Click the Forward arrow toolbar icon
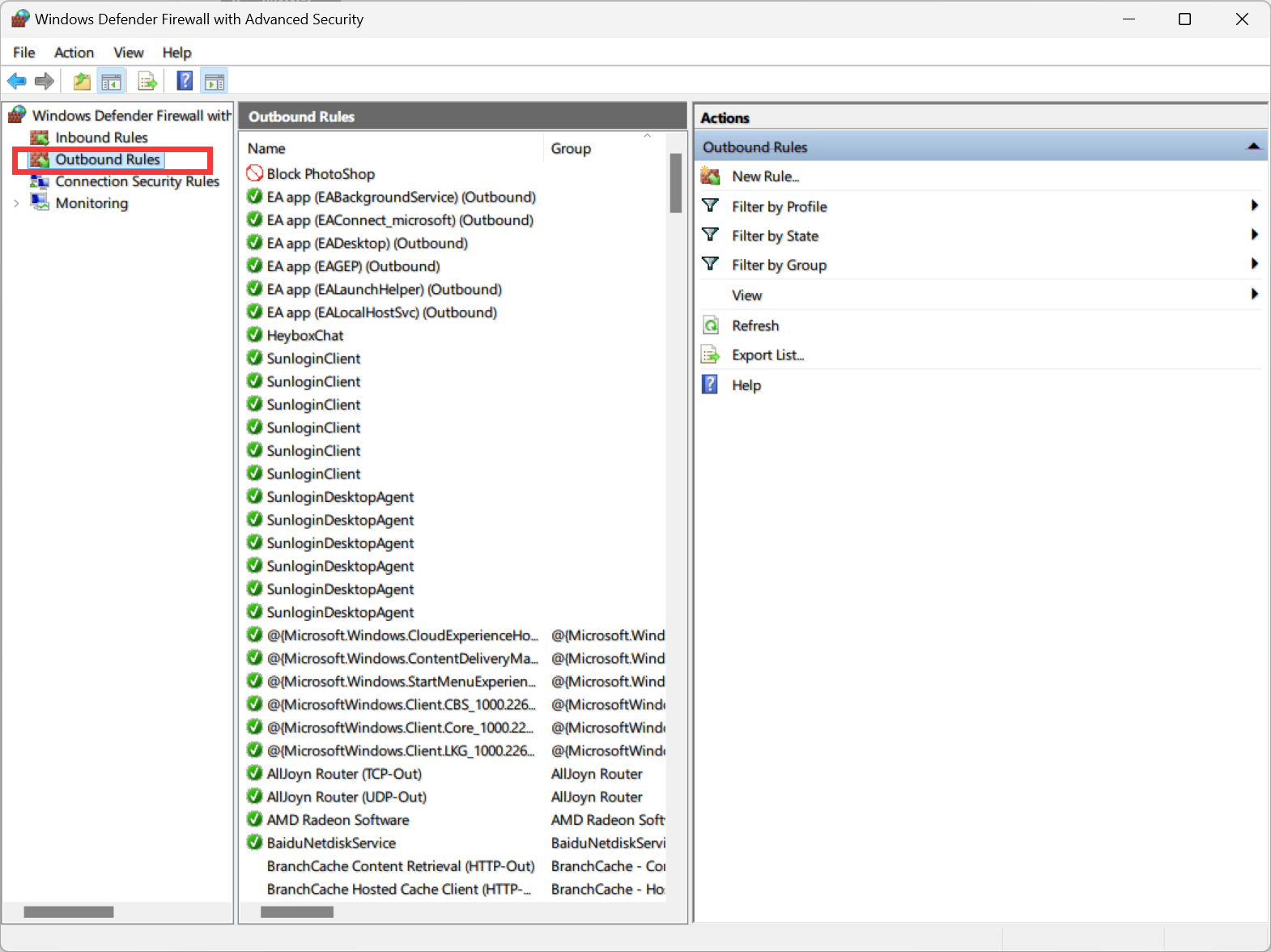This screenshot has height=952, width=1271. [45, 81]
